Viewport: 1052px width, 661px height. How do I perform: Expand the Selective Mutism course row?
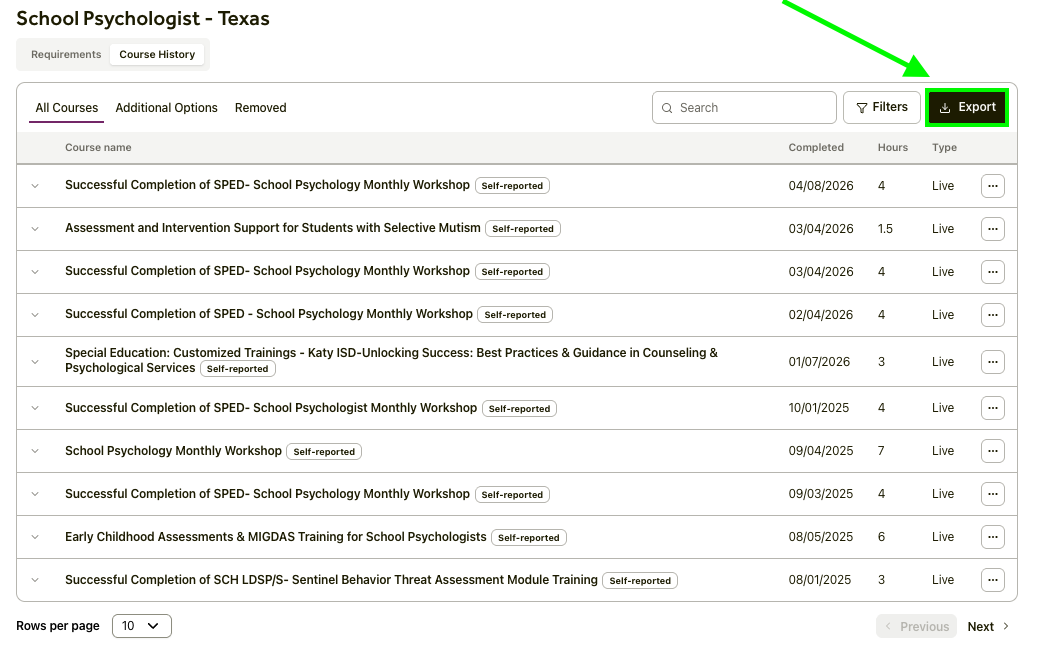click(x=35, y=229)
